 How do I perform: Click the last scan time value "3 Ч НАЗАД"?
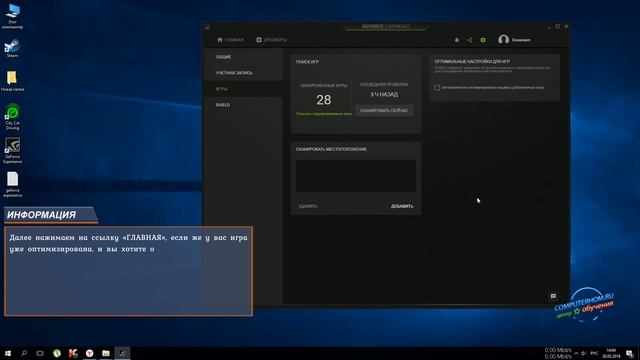[384, 94]
